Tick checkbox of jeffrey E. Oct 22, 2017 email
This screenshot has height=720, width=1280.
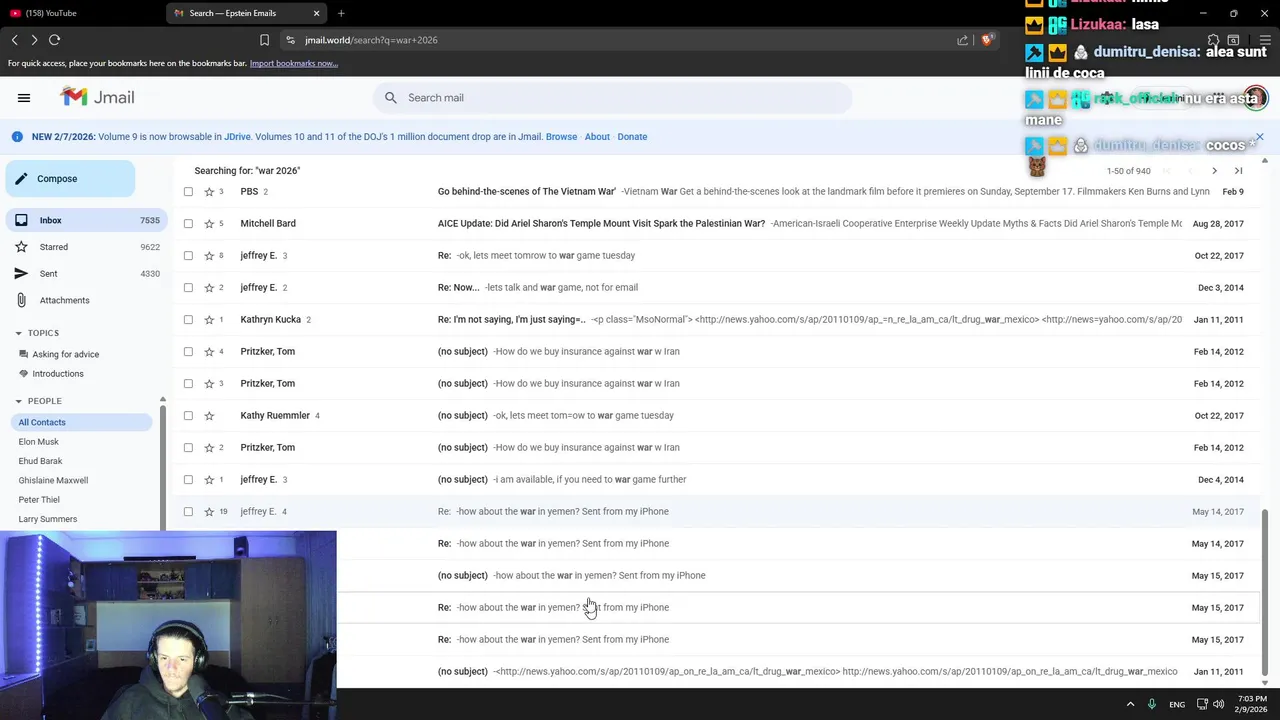click(x=188, y=255)
